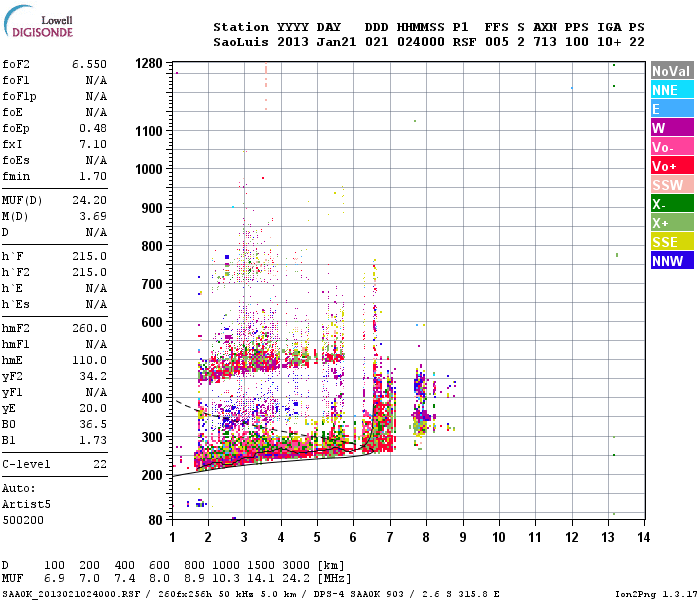The height and width of the screenshot is (600, 700).
Task: Select the NNW blue legend swatch
Action: (x=672, y=261)
